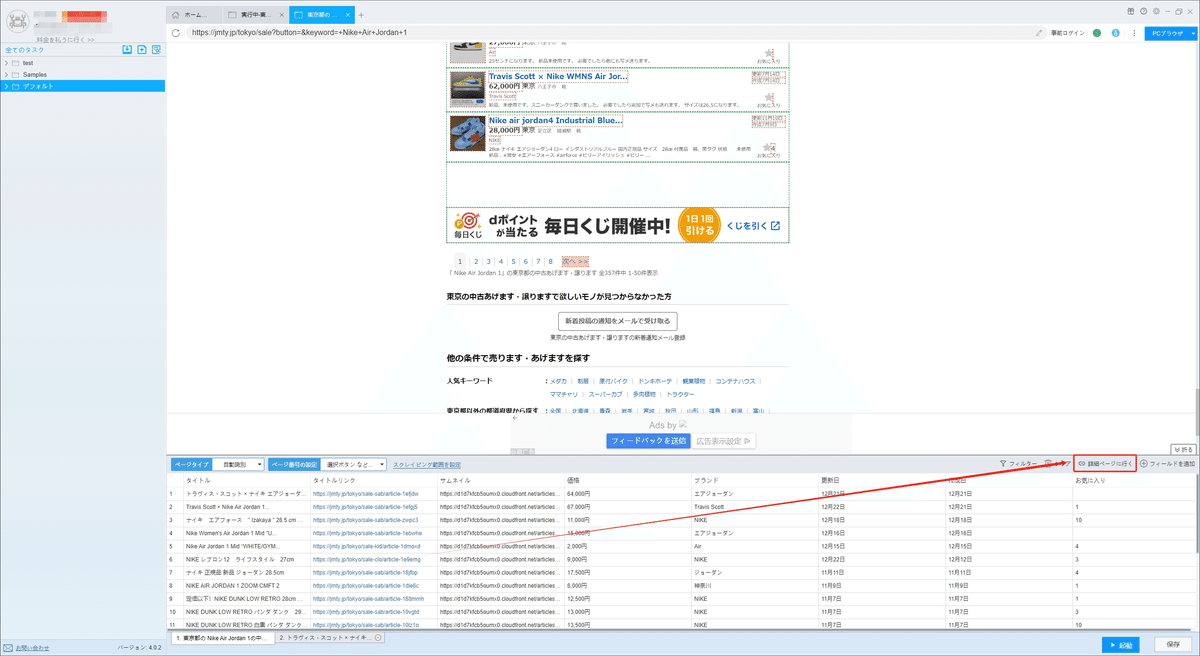Open the help question-mark icon
This screenshot has width=1200, height=656.
tap(1142, 10)
